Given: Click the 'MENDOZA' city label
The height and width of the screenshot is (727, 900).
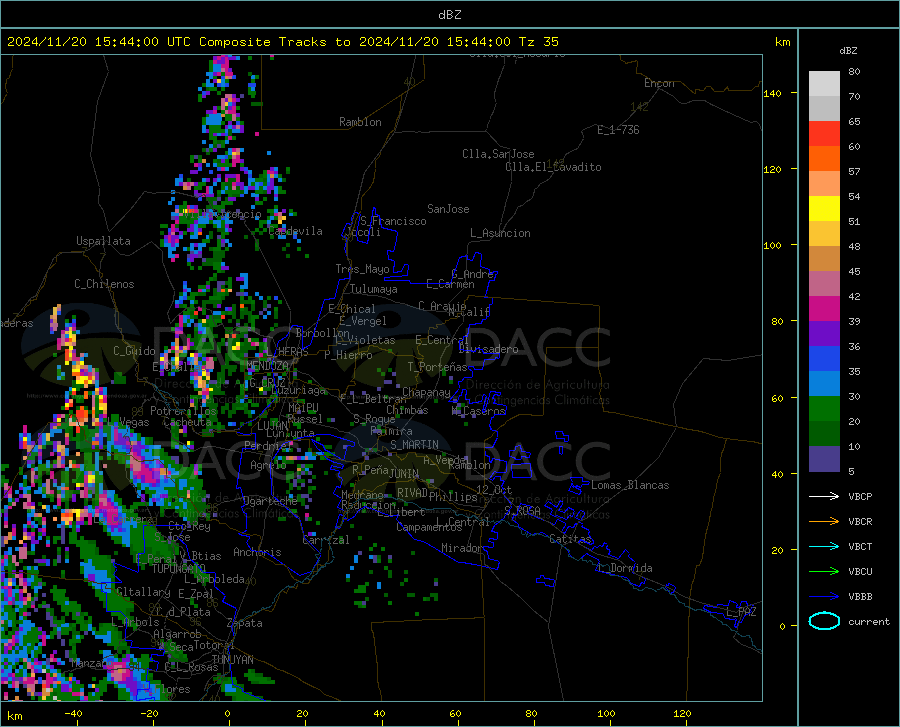Looking at the screenshot, I should 267,365.
